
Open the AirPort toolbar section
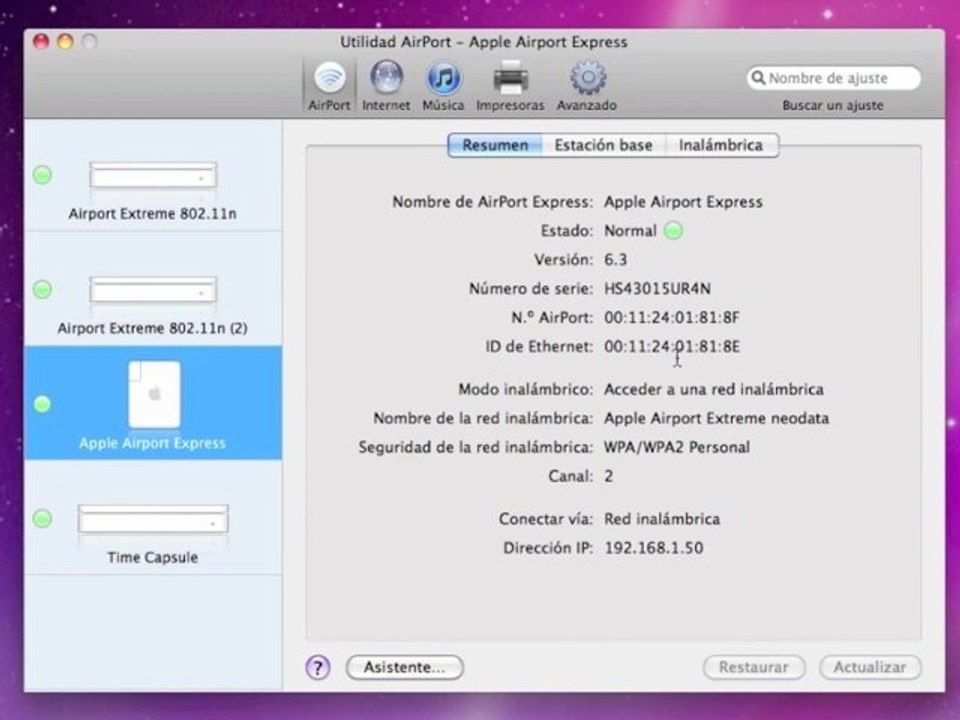[x=329, y=86]
